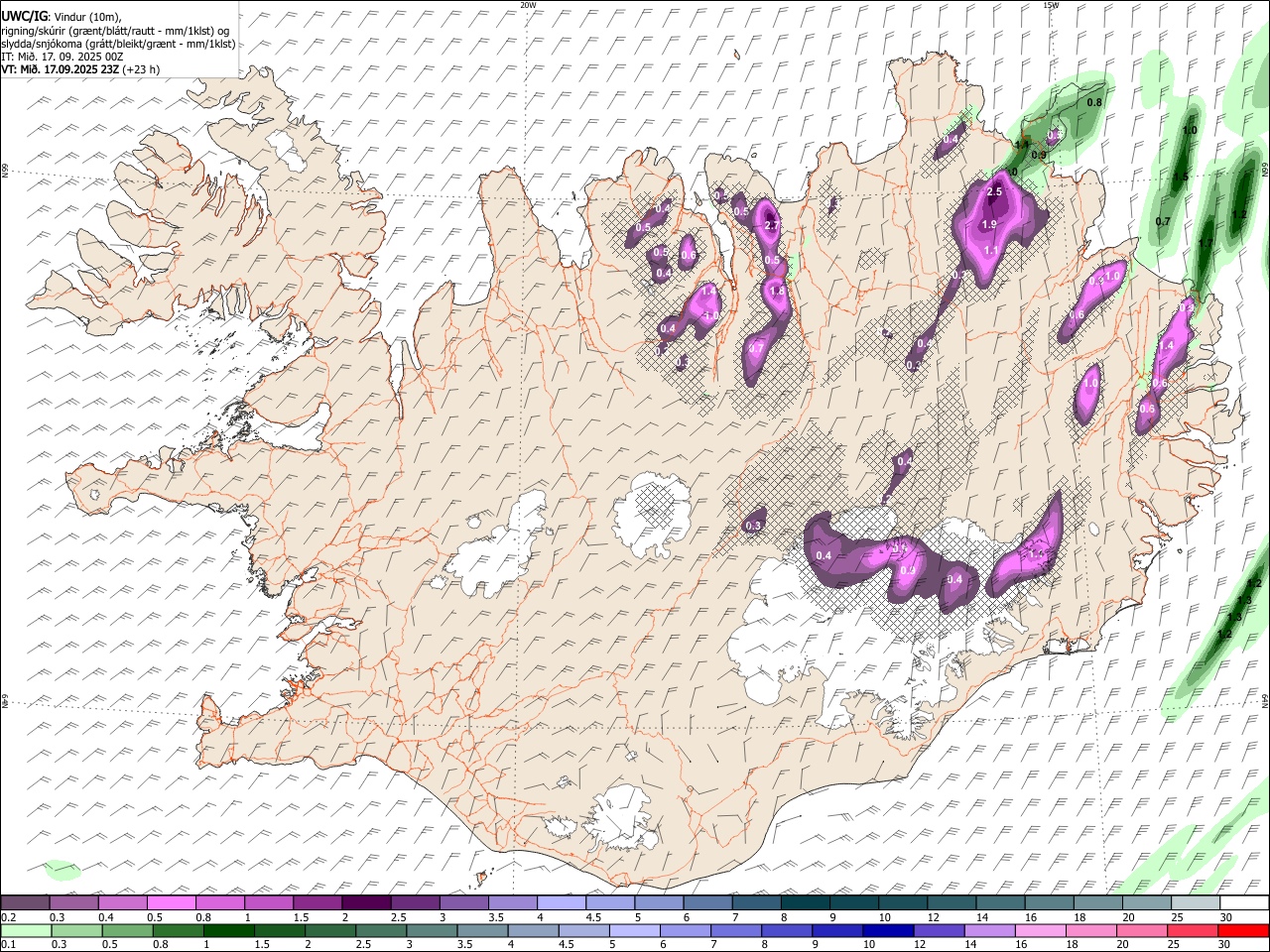
Task: Select the 2 darkest purple swatch, upper snow scale
Action: [x=365, y=903]
